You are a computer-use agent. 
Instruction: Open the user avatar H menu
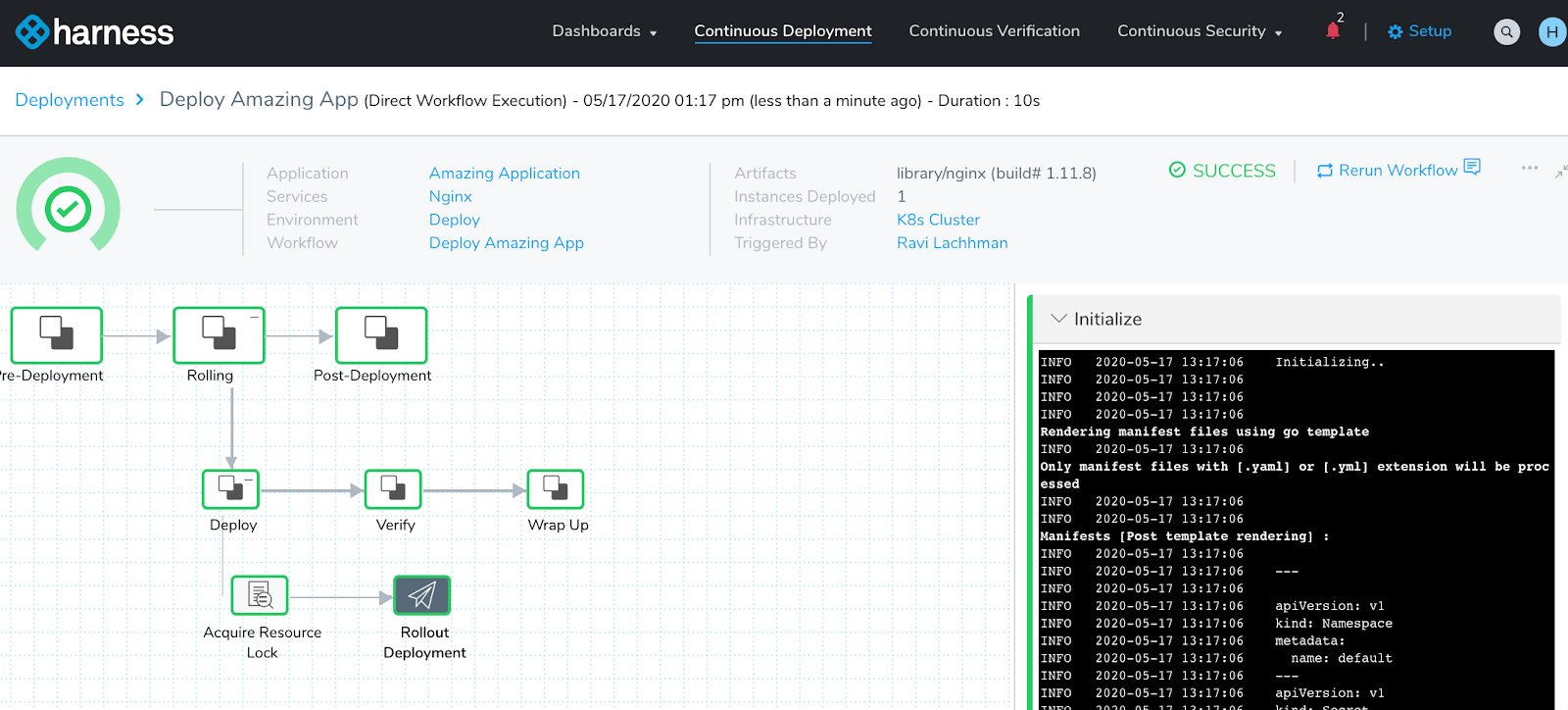(1552, 32)
